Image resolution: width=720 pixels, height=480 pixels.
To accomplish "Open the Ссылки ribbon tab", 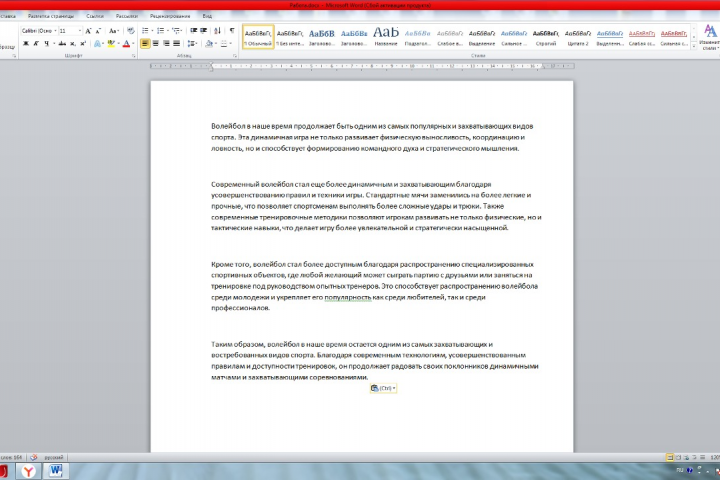I will [x=95, y=16].
